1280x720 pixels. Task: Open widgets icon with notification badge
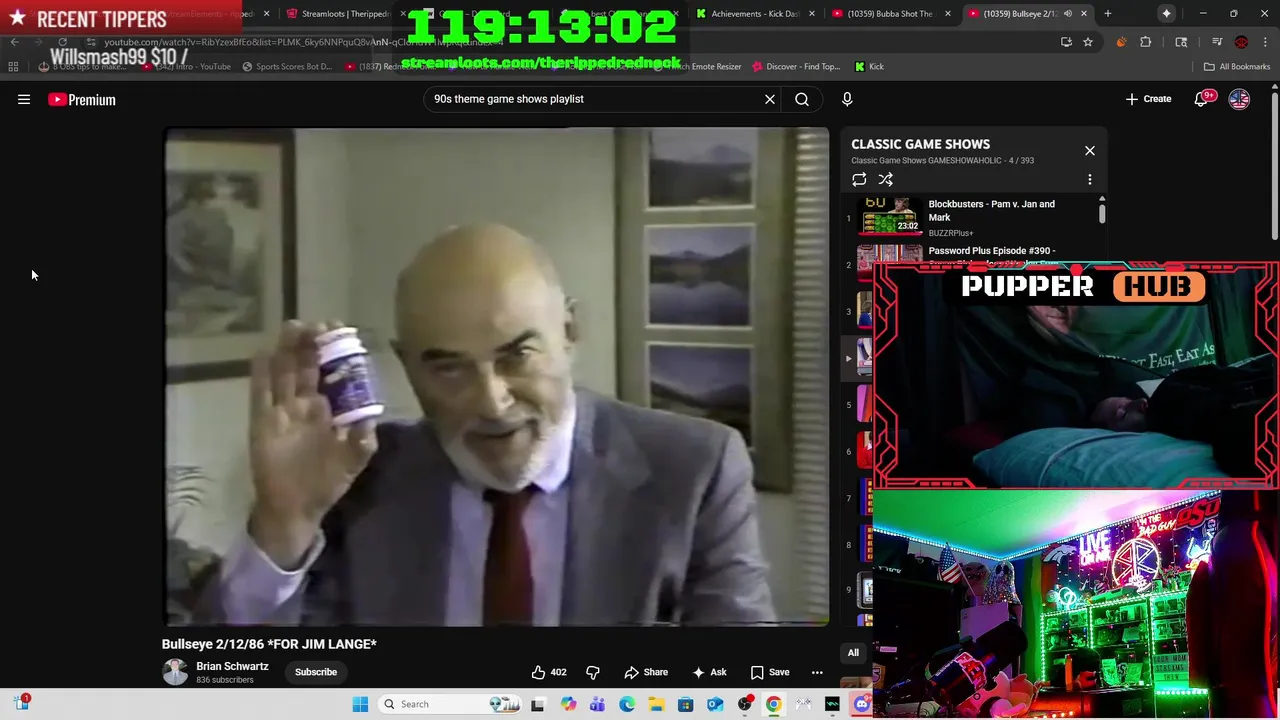pyautogui.click(x=21, y=703)
